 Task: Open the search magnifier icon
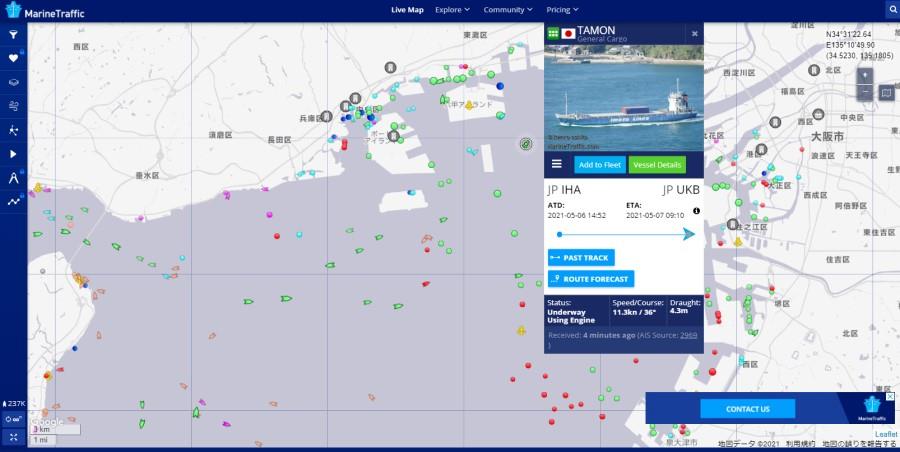892,10
